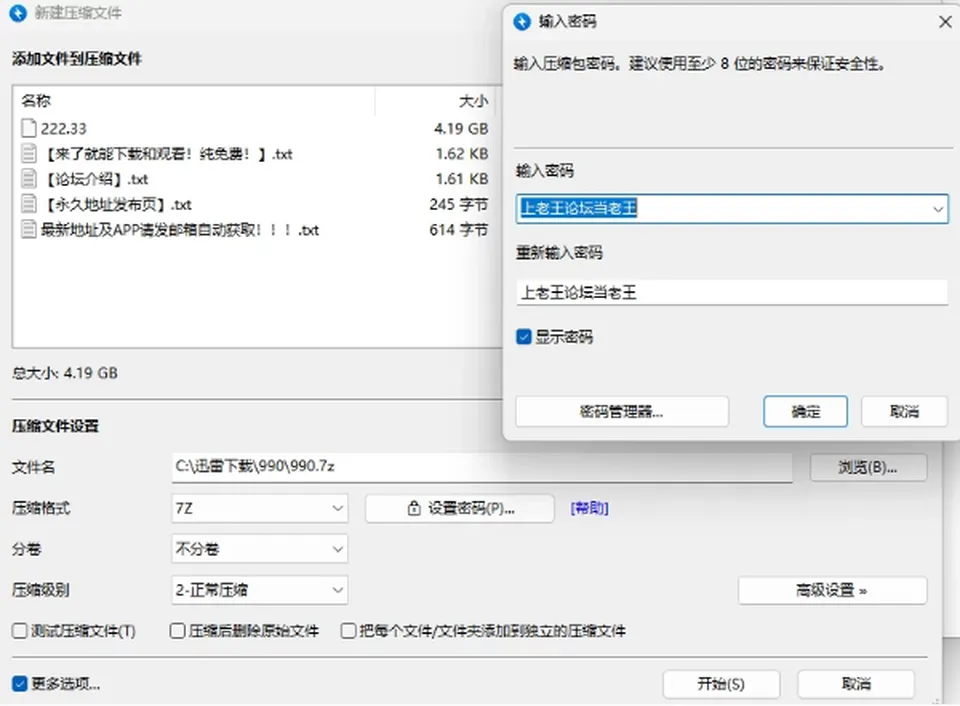960x706 pixels.
Task: Click the padlock icon on 设置密码 button
Action: (414, 508)
